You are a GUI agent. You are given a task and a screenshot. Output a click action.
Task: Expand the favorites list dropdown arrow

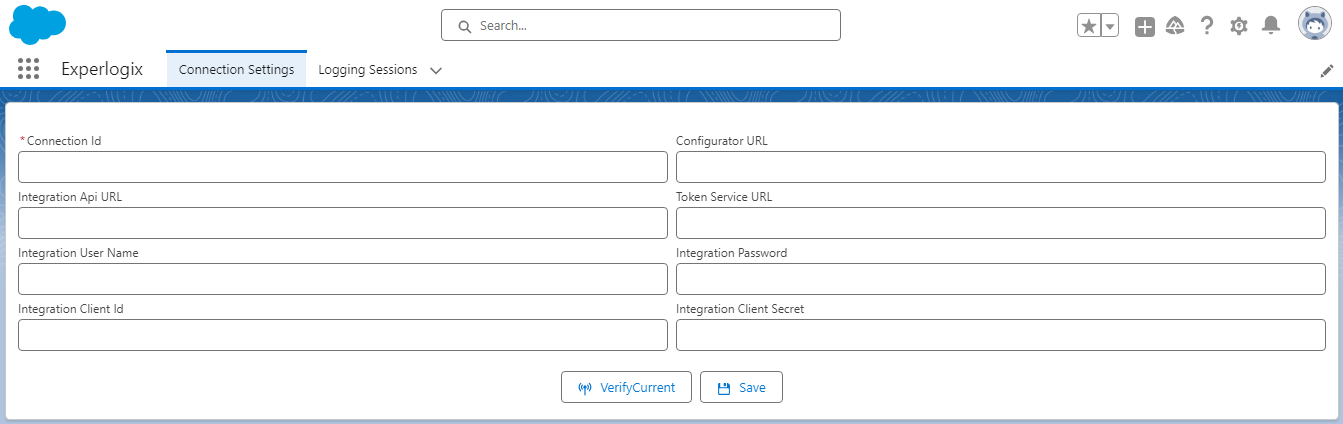coord(1109,26)
